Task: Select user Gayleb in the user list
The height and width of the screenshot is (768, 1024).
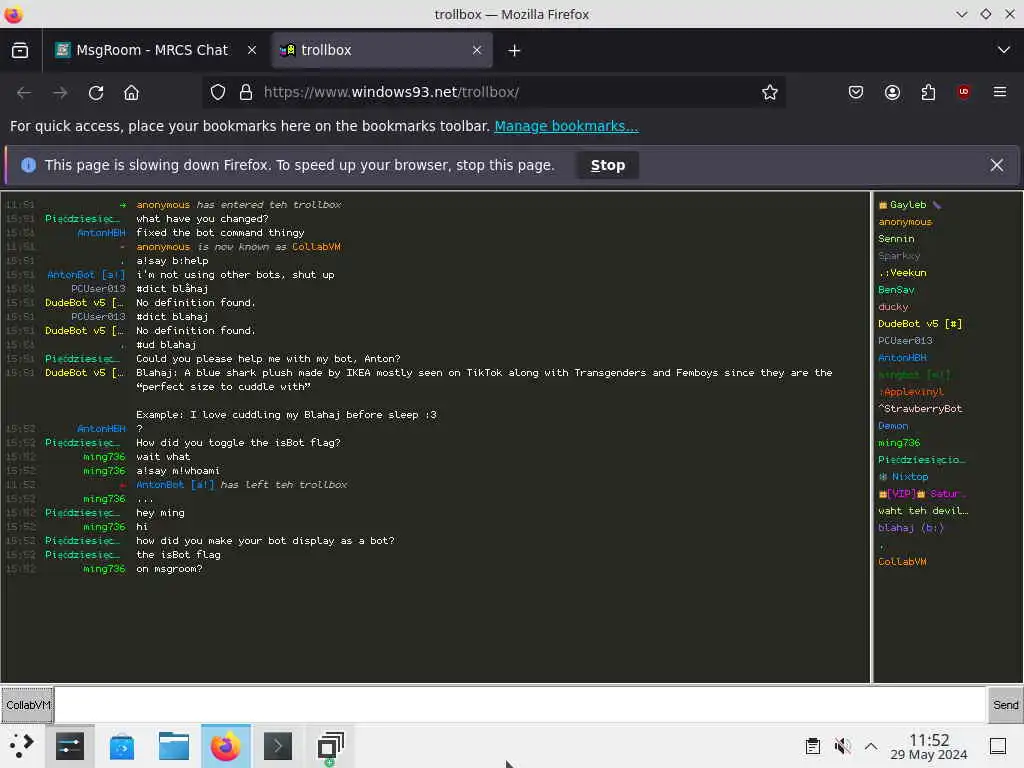Action: click(x=908, y=205)
